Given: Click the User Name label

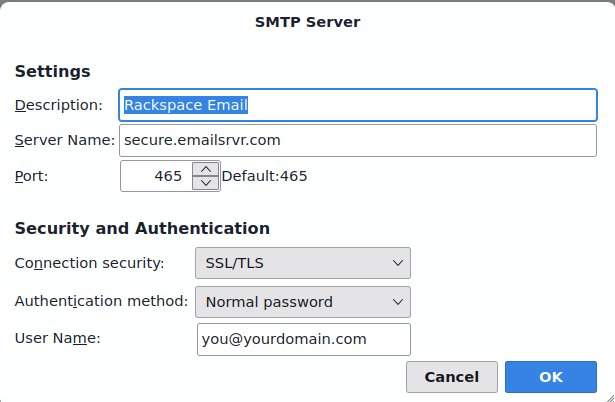Looking at the screenshot, I should tap(58, 338).
